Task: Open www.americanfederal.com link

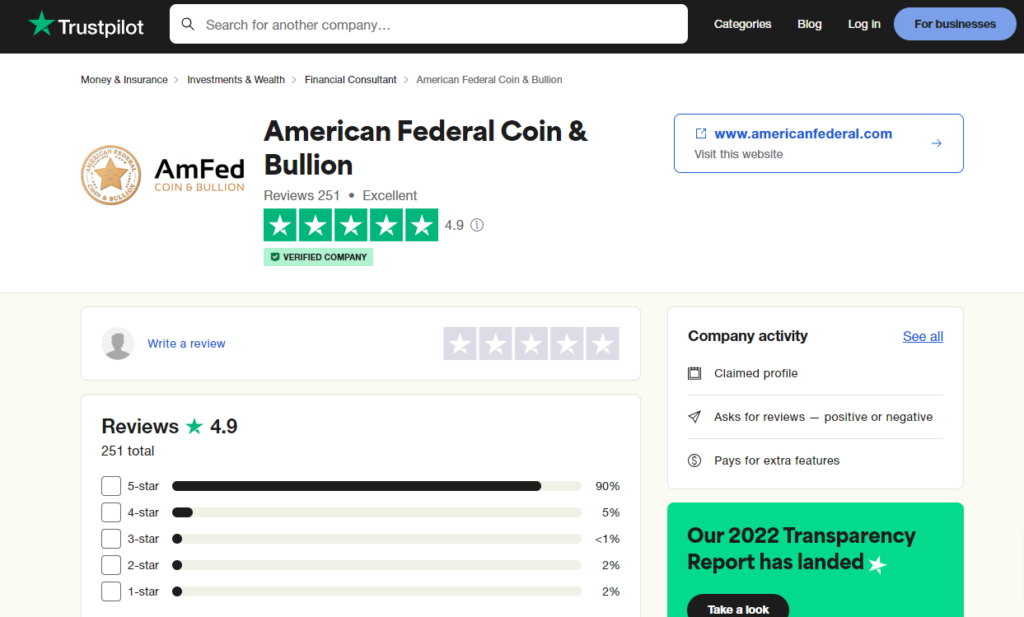Action: click(803, 133)
